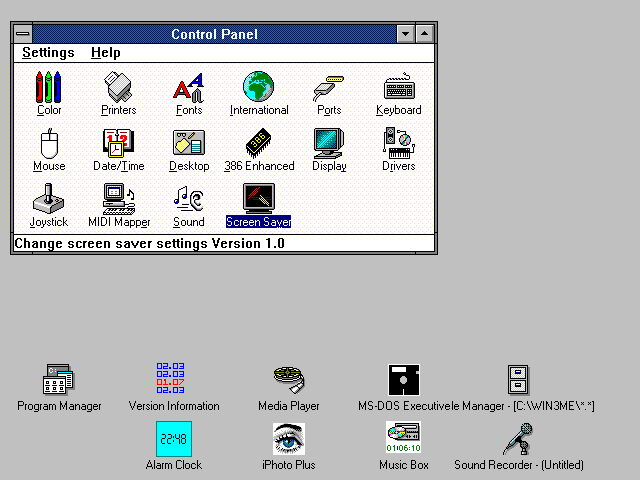Click the status bar text about screen saver

[149, 244]
